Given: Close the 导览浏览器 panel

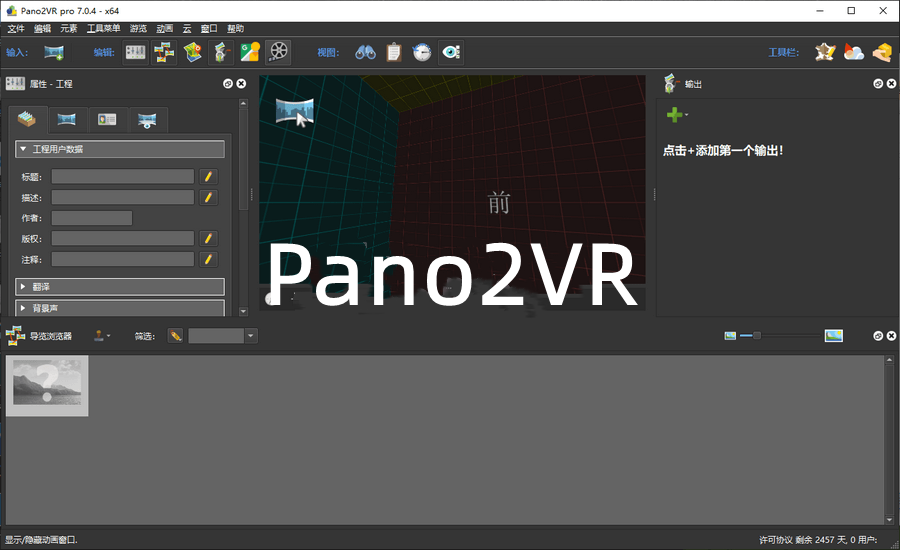Looking at the screenshot, I should click(891, 336).
